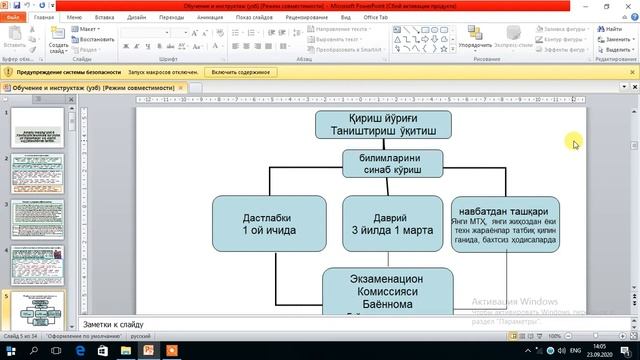
Task: Select the Text Box shape in gallery
Action: point(397,30)
